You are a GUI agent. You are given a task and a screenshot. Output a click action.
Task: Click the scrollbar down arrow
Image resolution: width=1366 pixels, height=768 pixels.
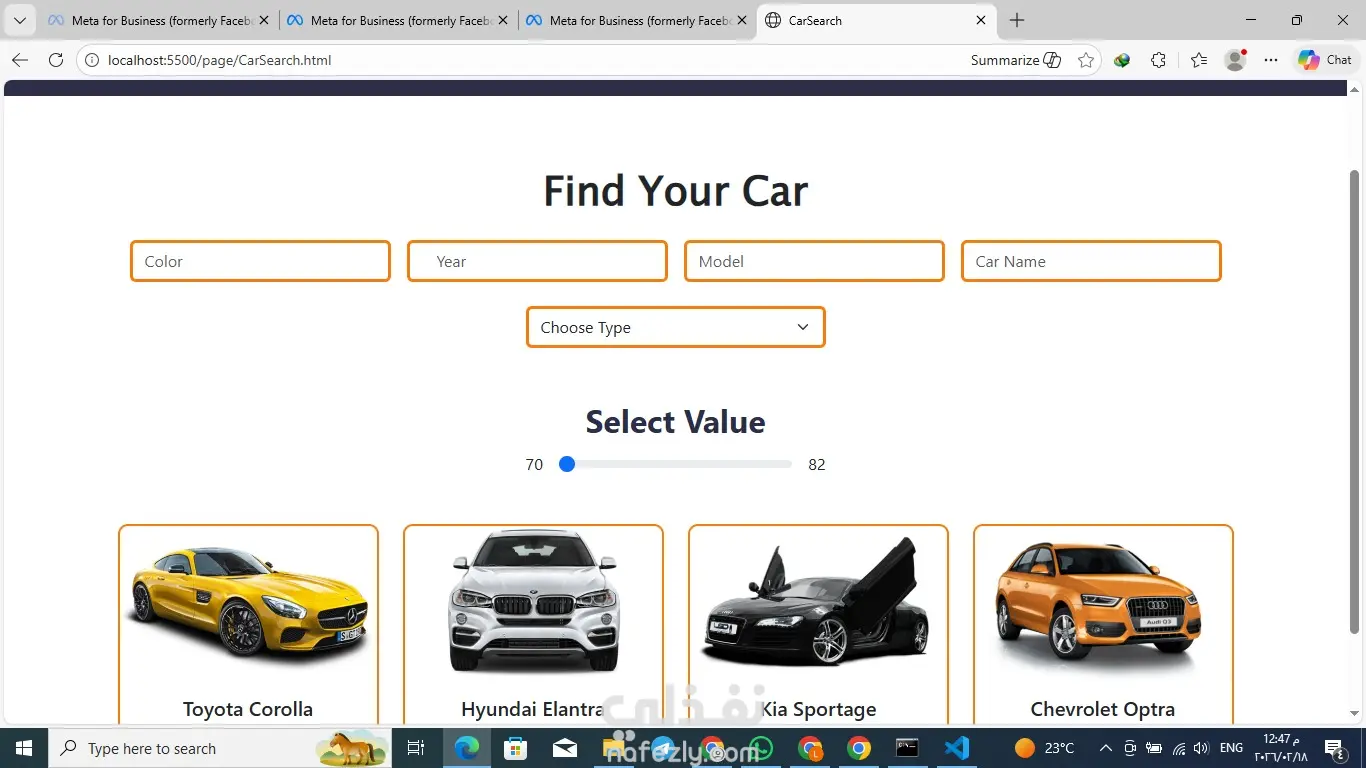(x=1355, y=714)
